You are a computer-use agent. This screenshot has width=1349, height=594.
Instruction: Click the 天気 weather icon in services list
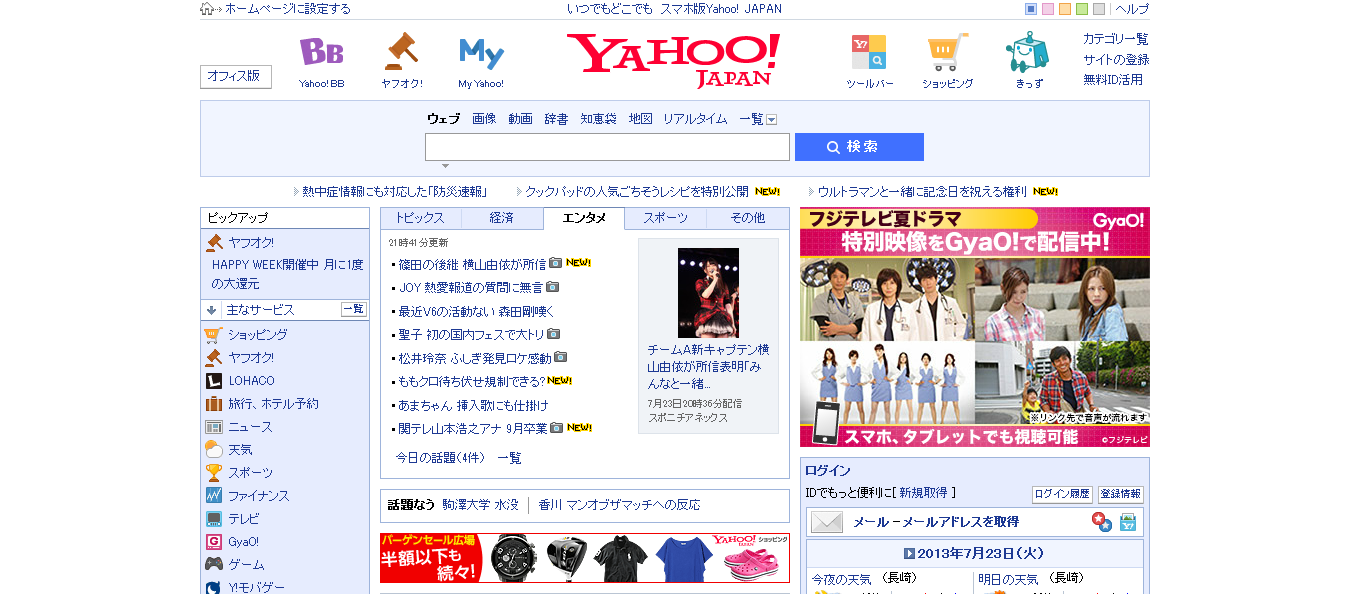pos(213,450)
